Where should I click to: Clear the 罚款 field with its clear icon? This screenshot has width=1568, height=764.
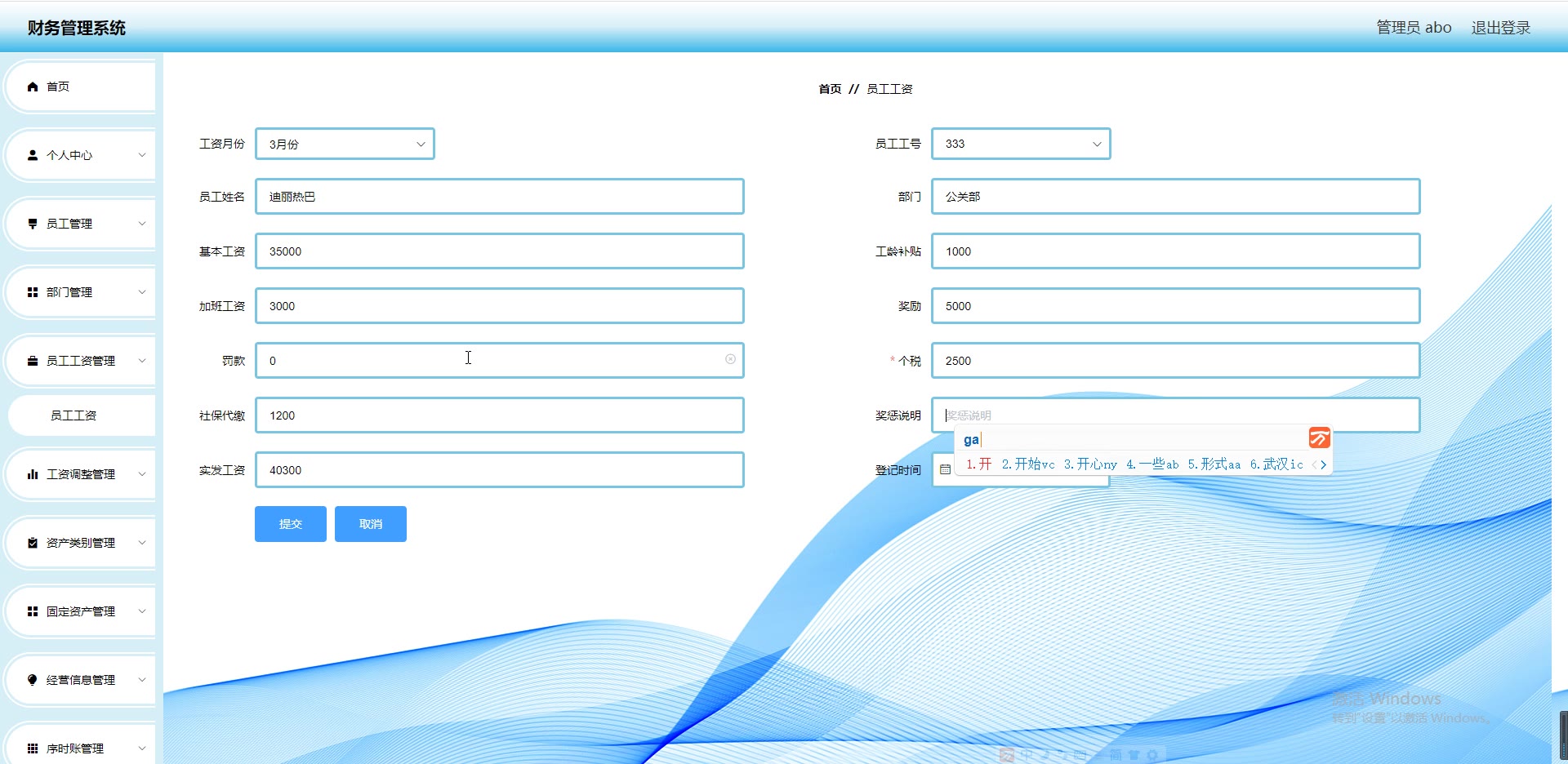click(730, 359)
